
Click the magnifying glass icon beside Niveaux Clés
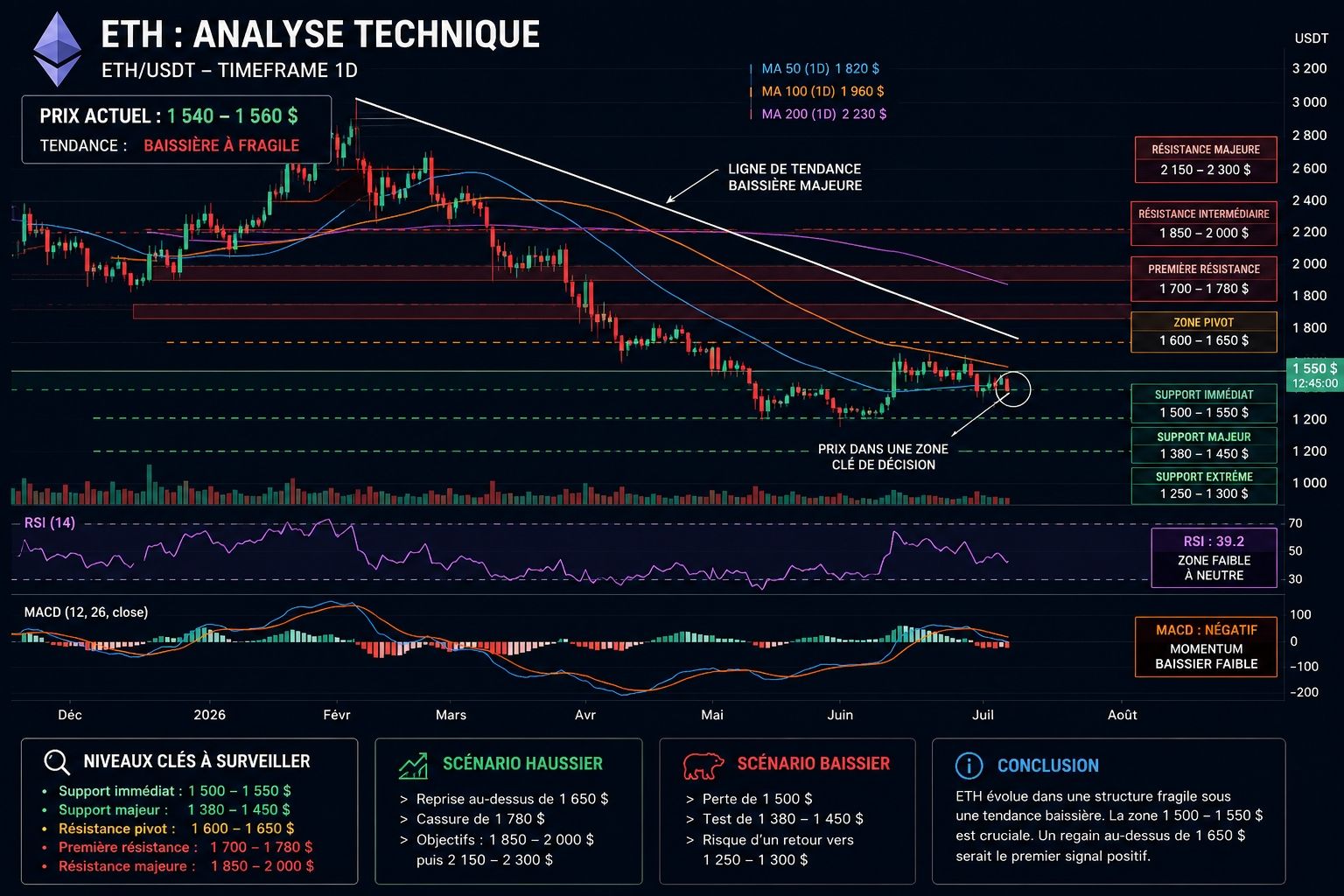point(57,762)
